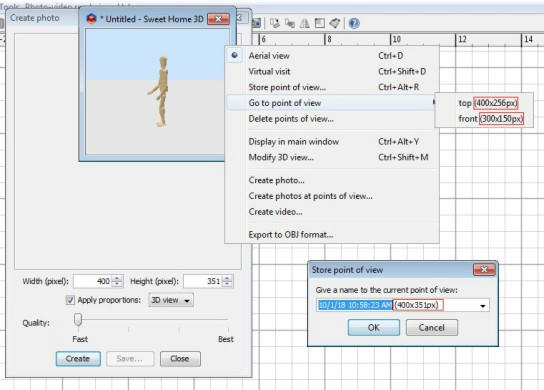544x390 pixels.
Task: Click the 'Fast' quality label
Action: [x=80, y=339]
